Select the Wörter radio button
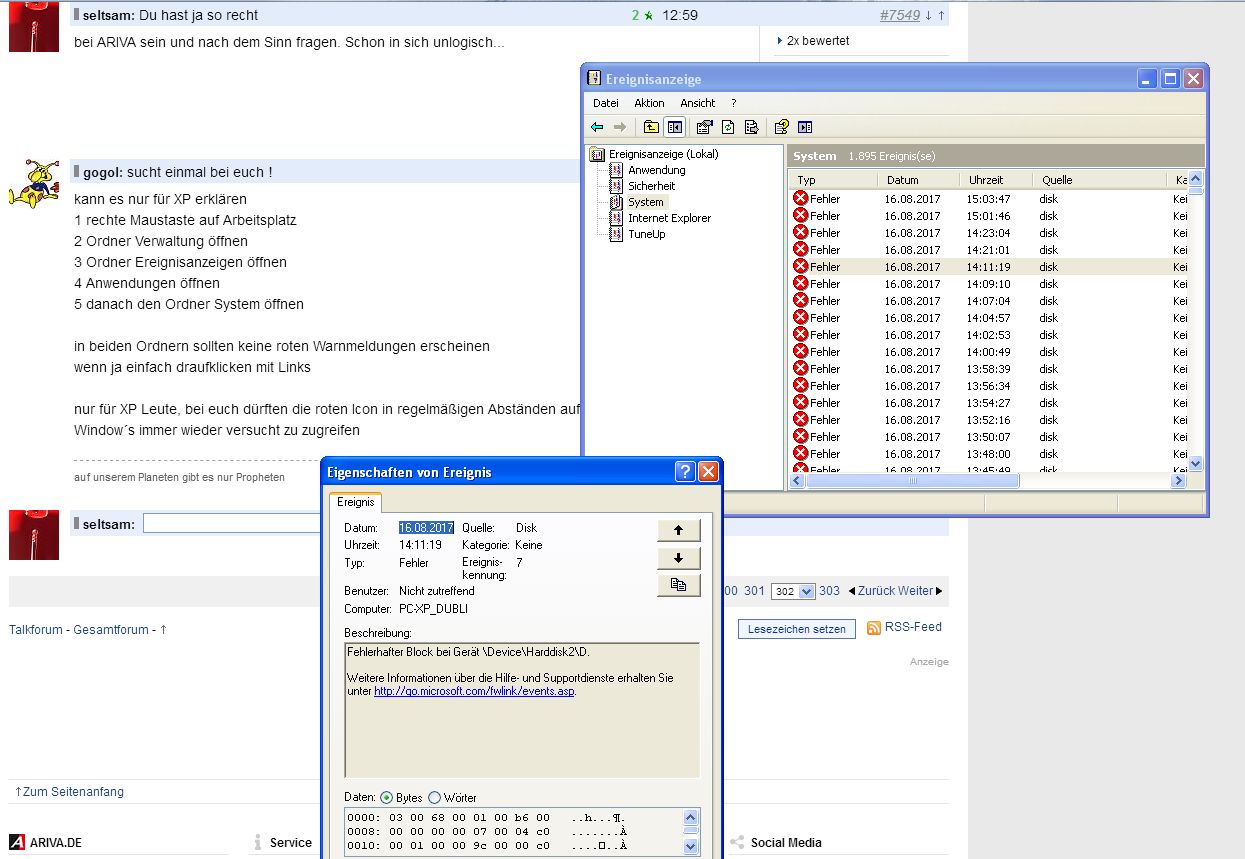This screenshot has width=1245, height=859. point(434,798)
